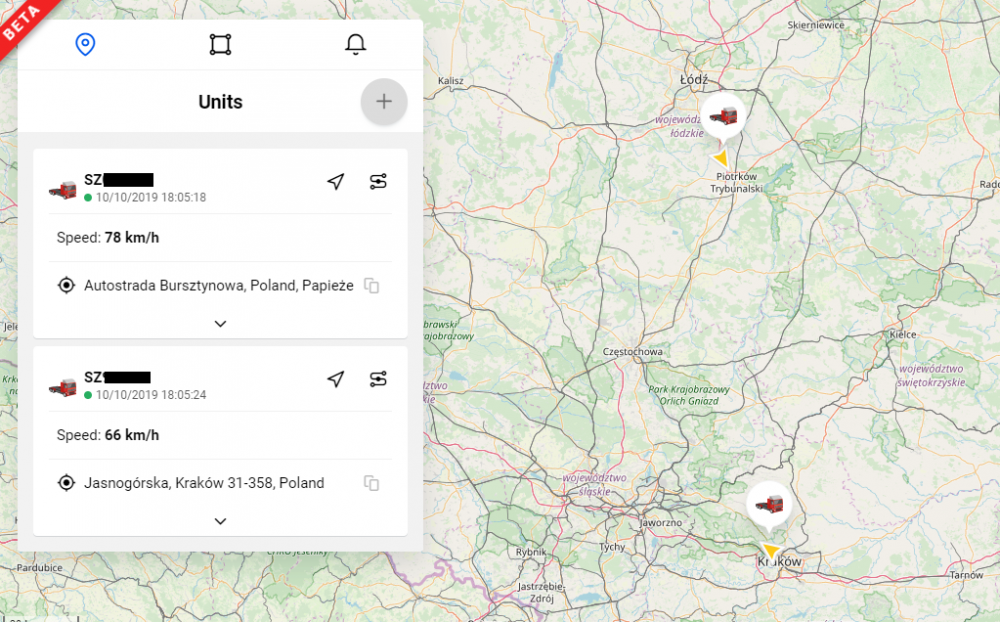Click the Jasnogórska, Kraków 31-358 address text

pos(204,483)
